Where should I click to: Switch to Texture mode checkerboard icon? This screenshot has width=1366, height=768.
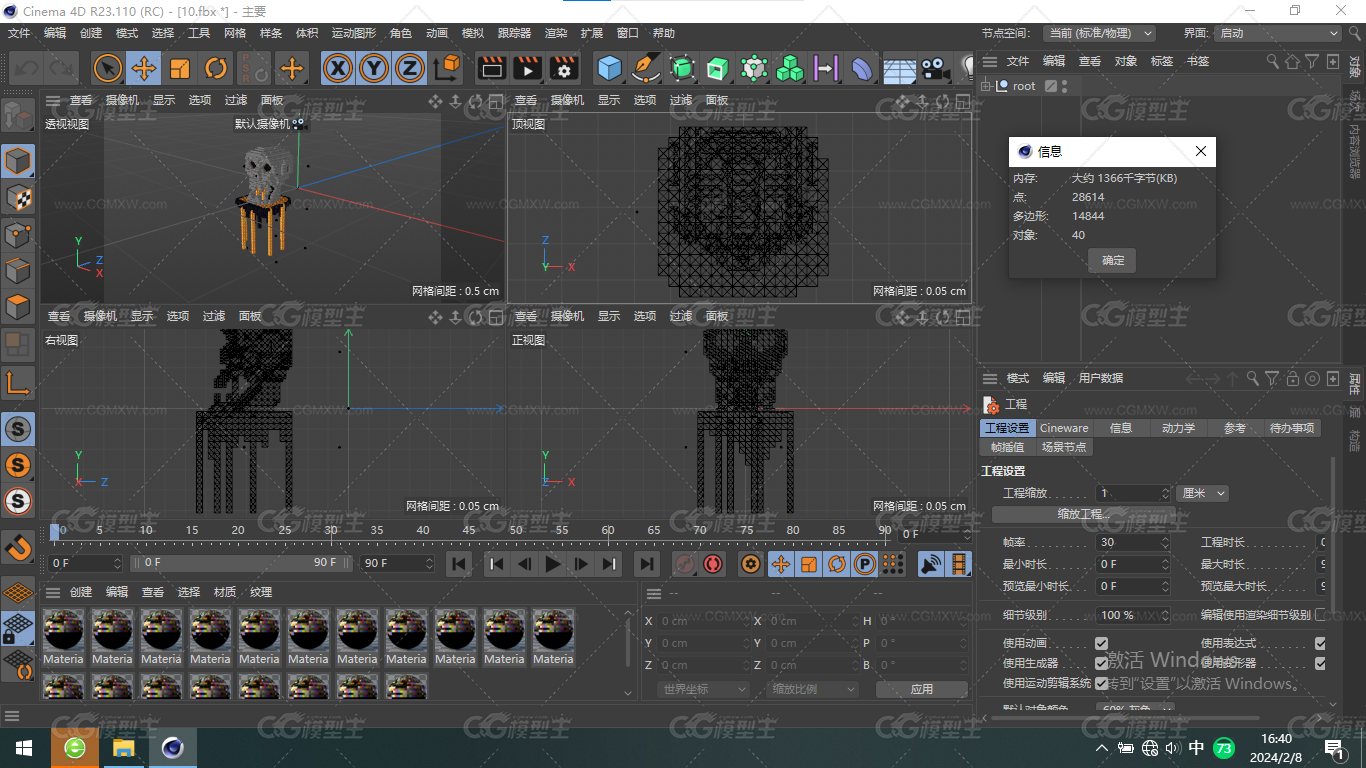pyautogui.click(x=18, y=198)
